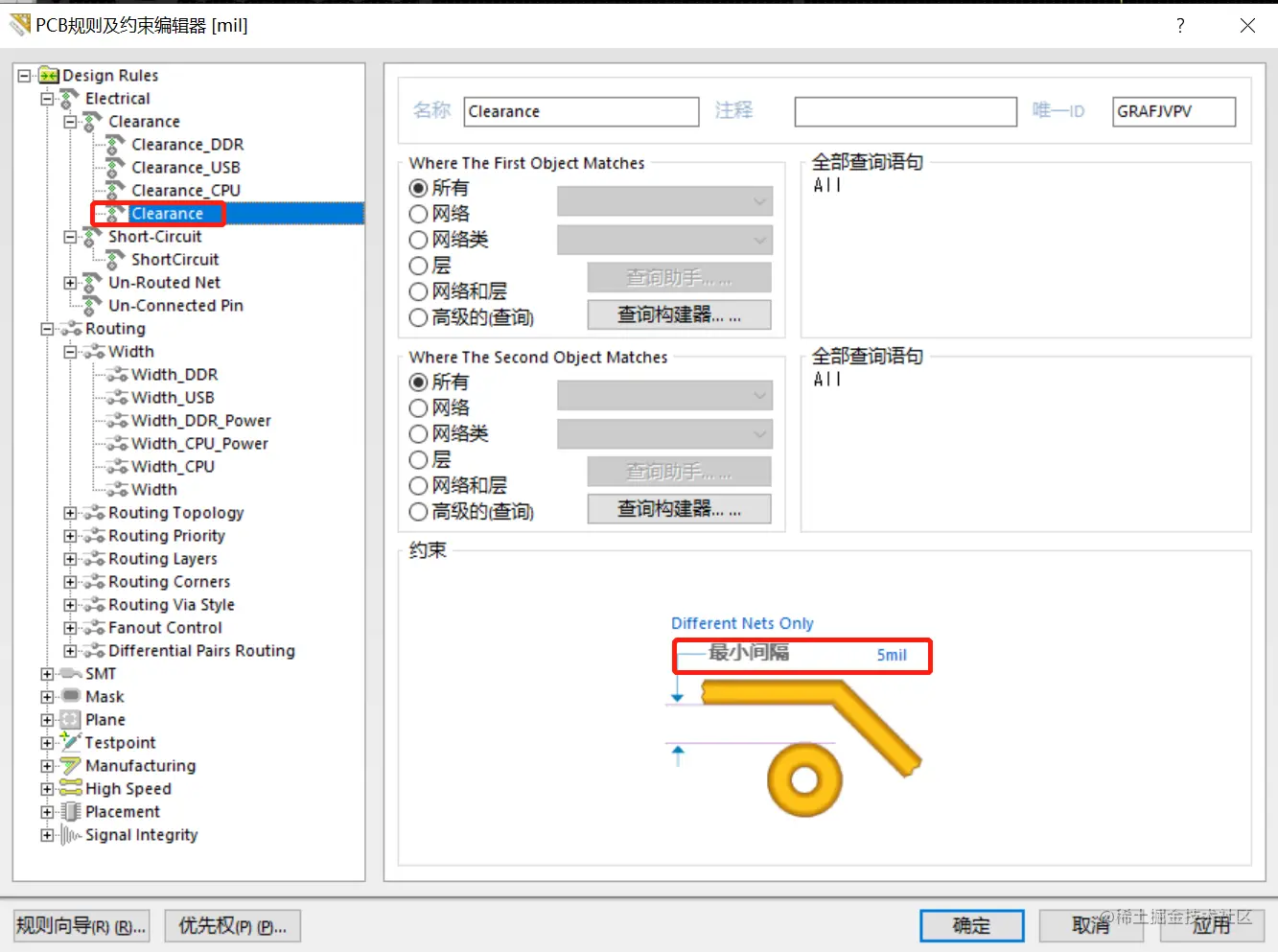Open the 优先权(P) priorities dialog

tap(233, 926)
